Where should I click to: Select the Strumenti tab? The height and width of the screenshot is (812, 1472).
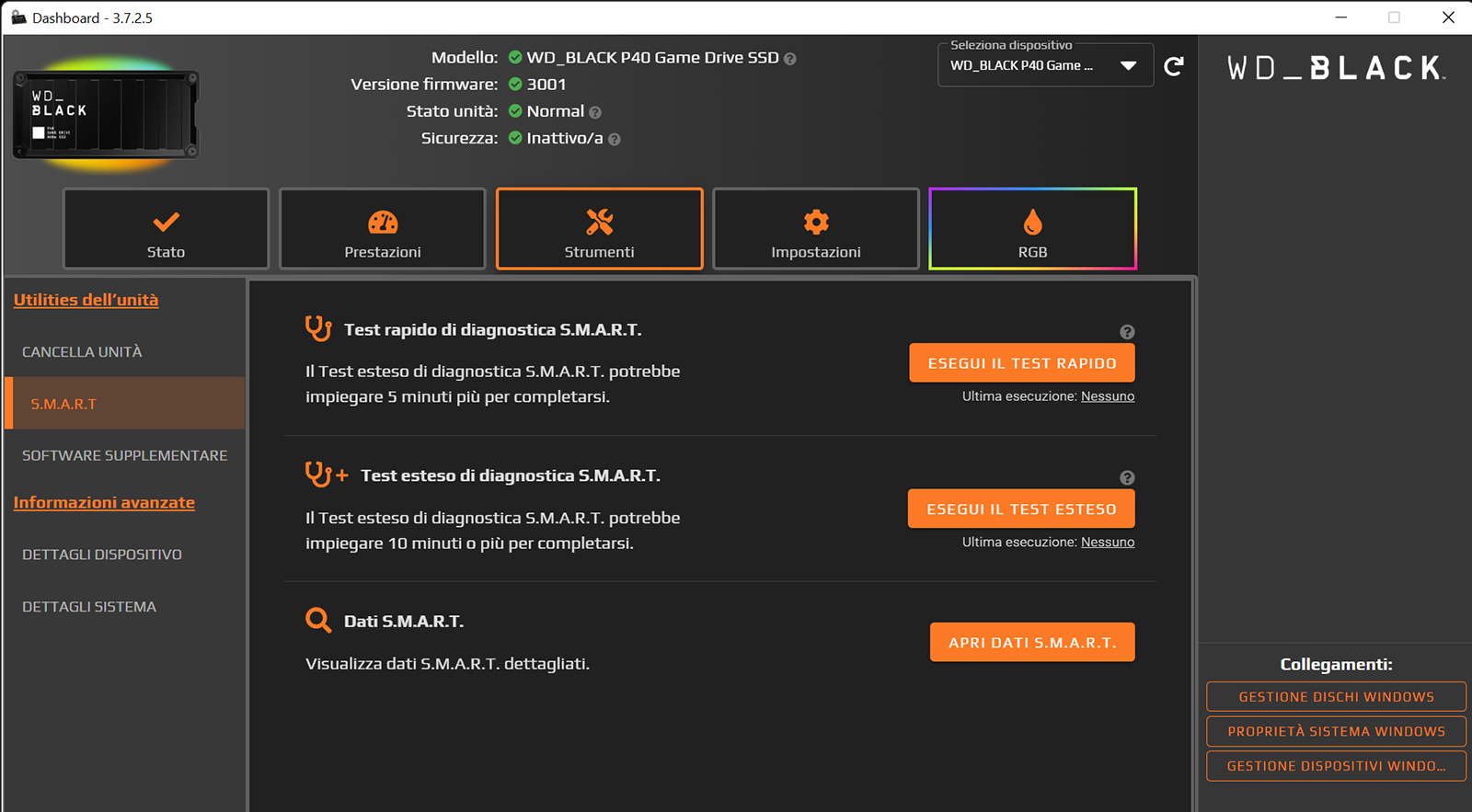click(600, 229)
